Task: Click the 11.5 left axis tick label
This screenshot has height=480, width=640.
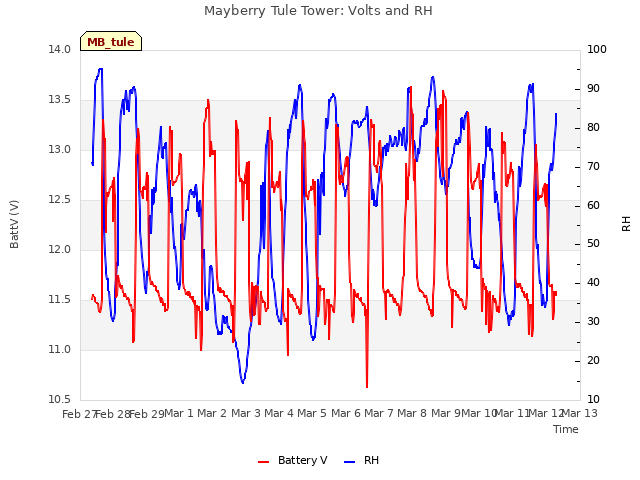Action: [60, 300]
